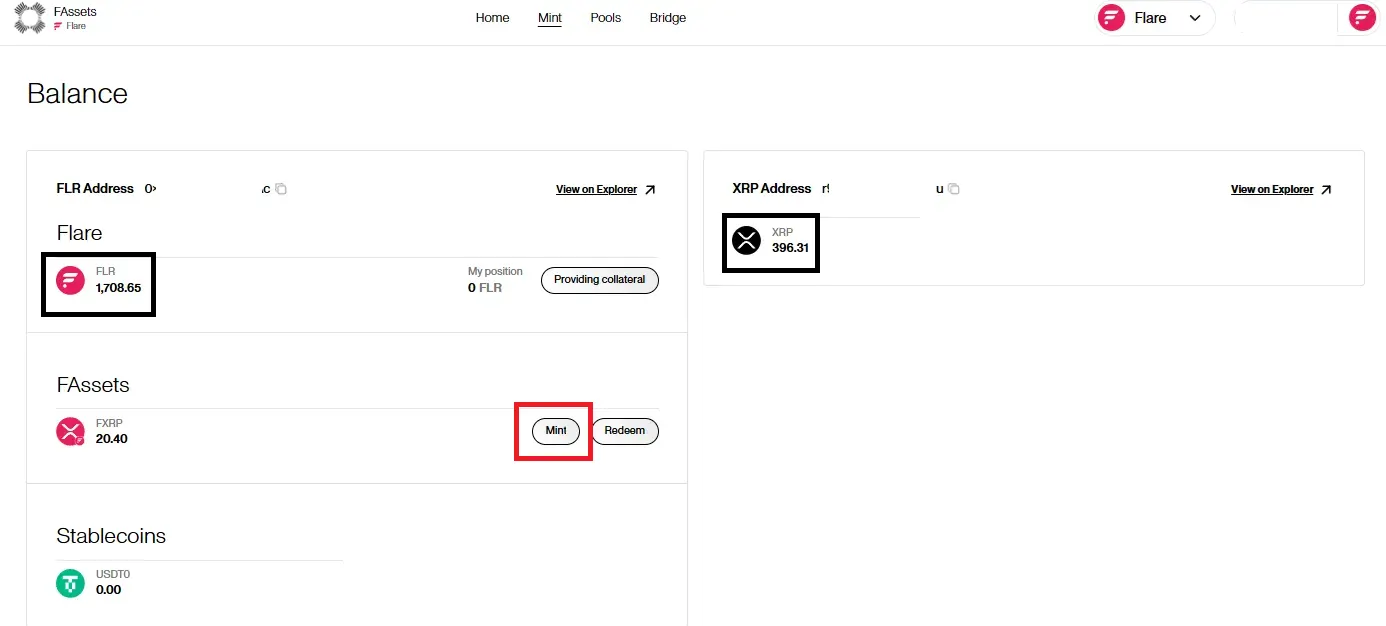Click the FAssets section heading
The image size is (1386, 626).
(x=93, y=385)
